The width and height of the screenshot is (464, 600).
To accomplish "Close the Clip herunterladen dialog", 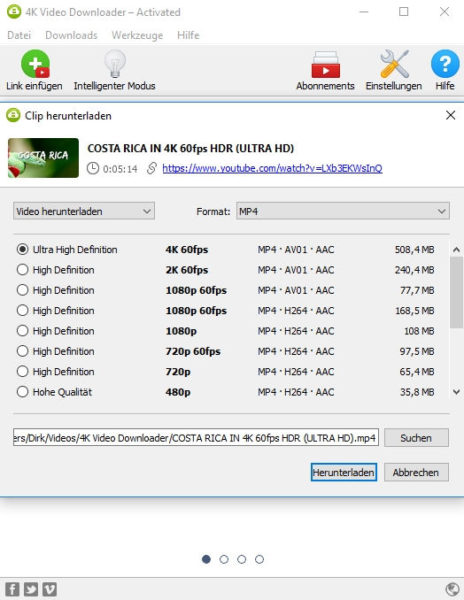I will [x=451, y=115].
